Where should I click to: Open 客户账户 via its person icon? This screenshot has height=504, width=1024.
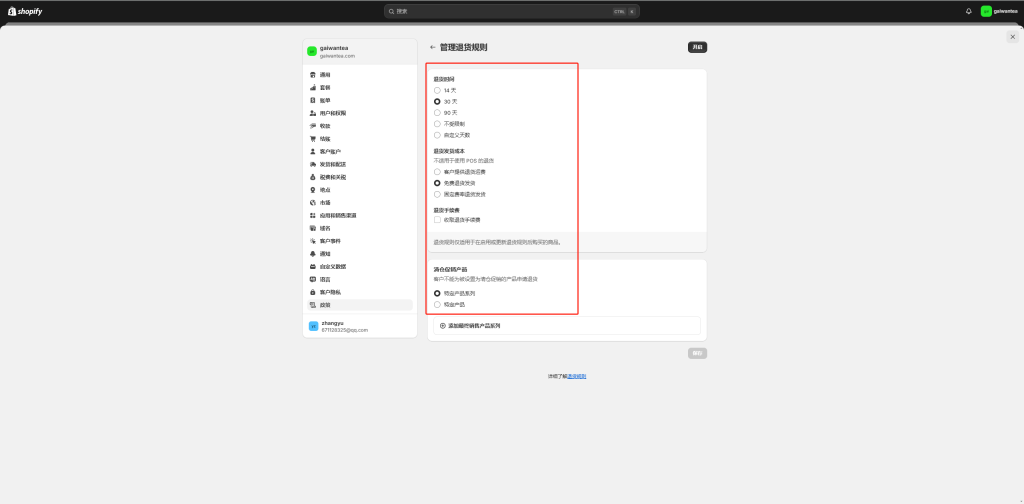pyautogui.click(x=313, y=151)
